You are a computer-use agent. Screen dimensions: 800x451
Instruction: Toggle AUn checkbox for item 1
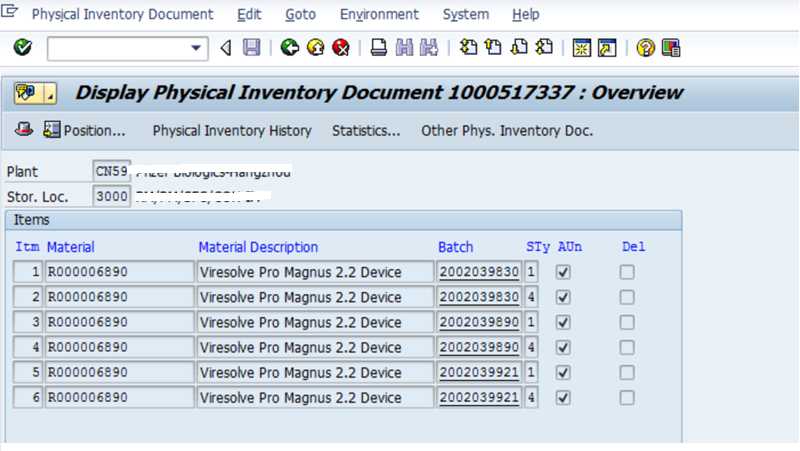[x=563, y=272]
